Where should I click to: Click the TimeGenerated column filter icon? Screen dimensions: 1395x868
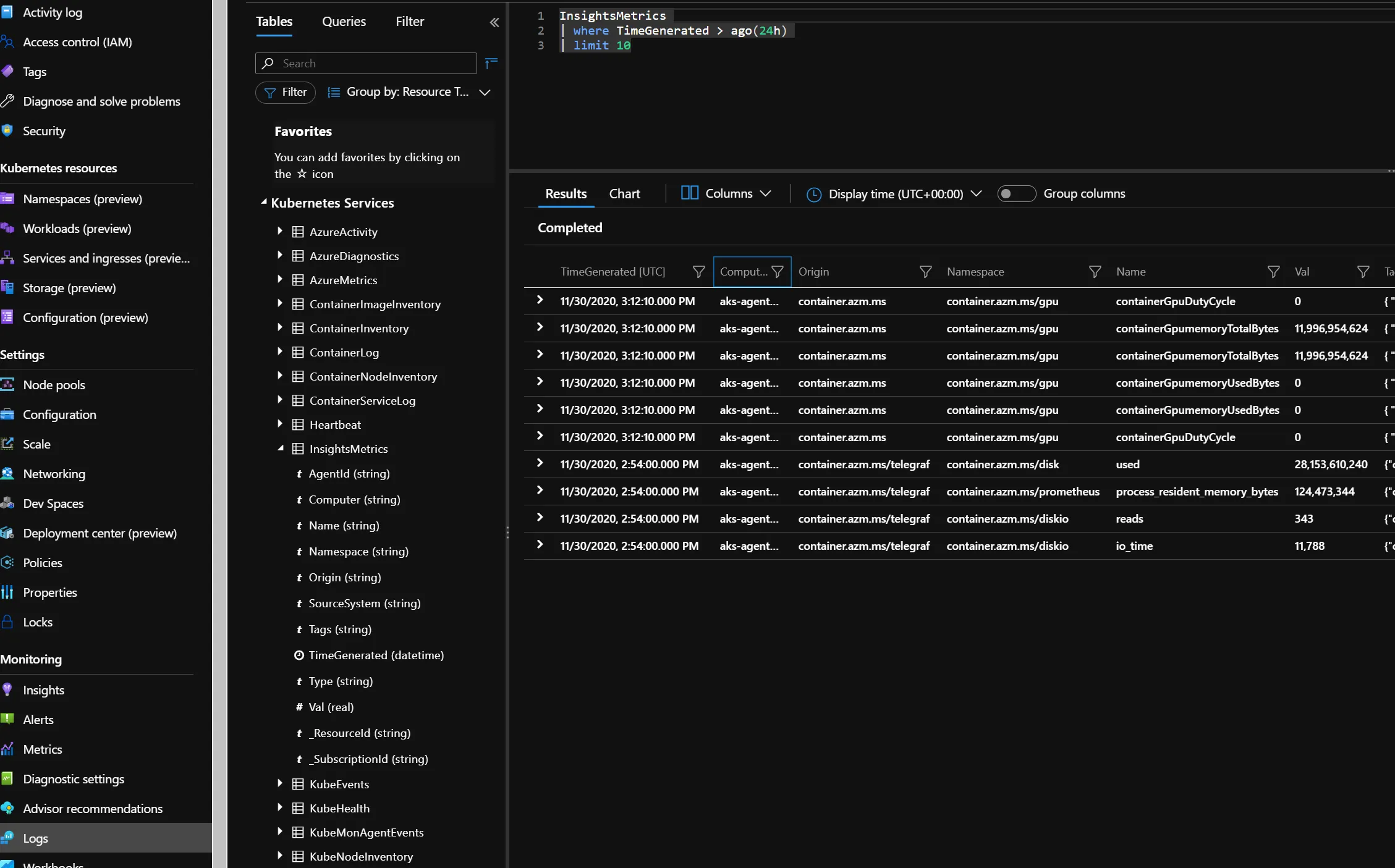point(698,272)
